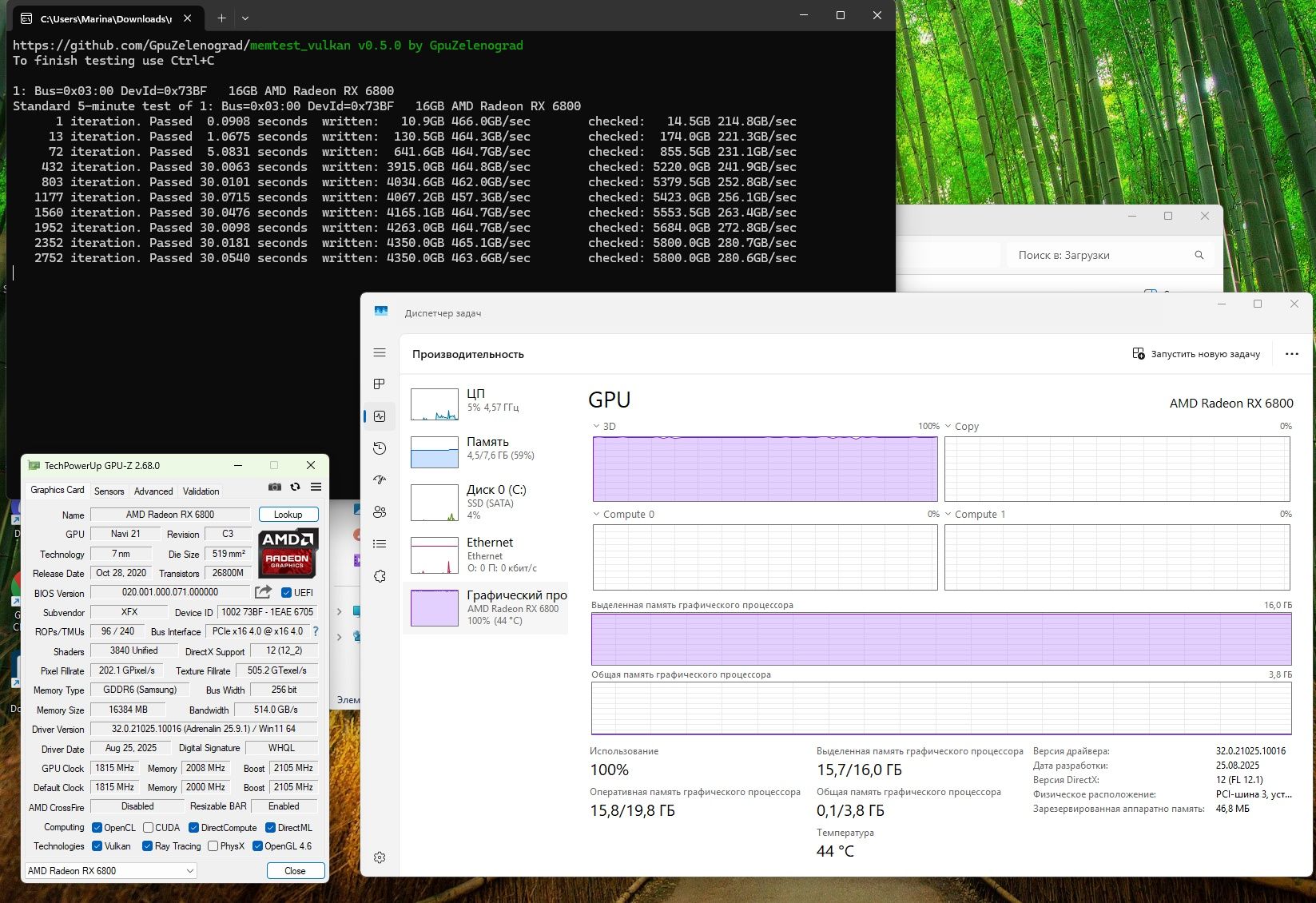Click the Close button in GPU-Z
This screenshot has width=1316, height=903.
pyautogui.click(x=295, y=871)
